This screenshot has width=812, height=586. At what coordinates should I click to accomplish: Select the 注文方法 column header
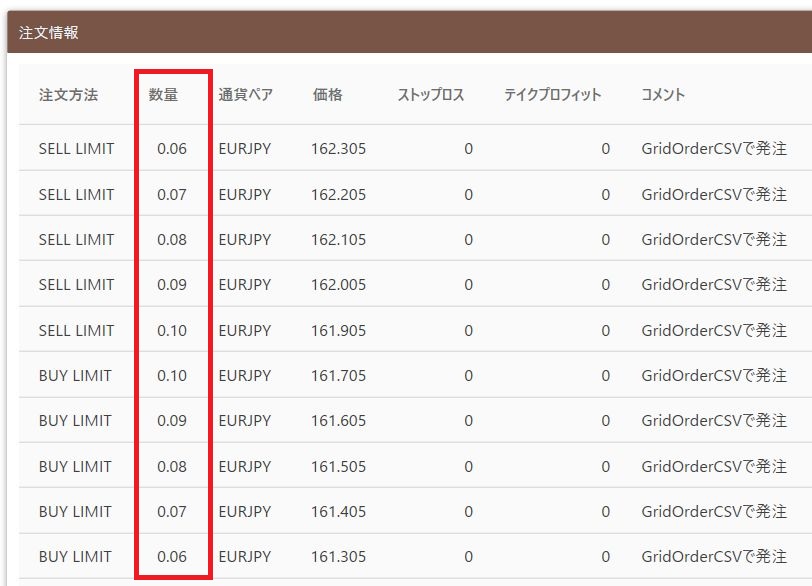click(x=68, y=95)
